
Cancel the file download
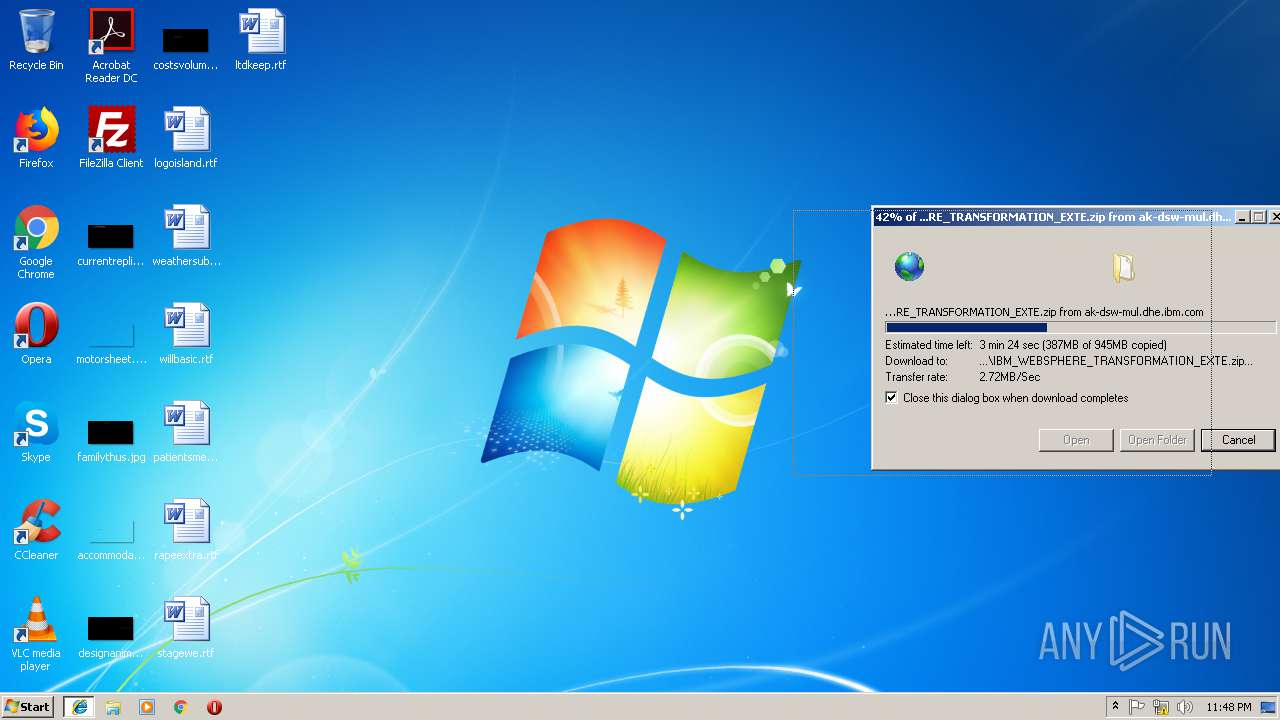[x=1238, y=440]
